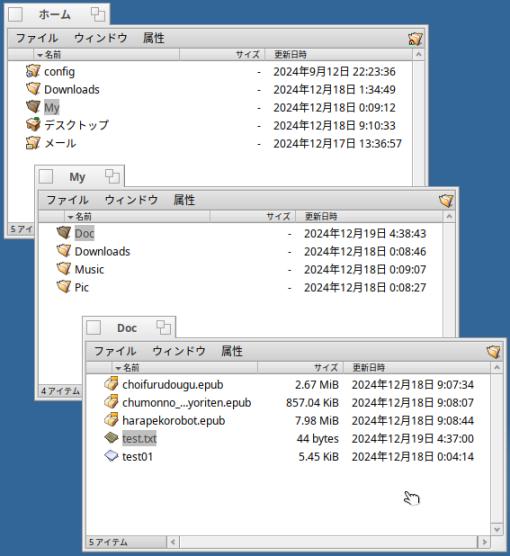The image size is (510, 556).
Task: Close the My window using its tab square
Action: 46,176
